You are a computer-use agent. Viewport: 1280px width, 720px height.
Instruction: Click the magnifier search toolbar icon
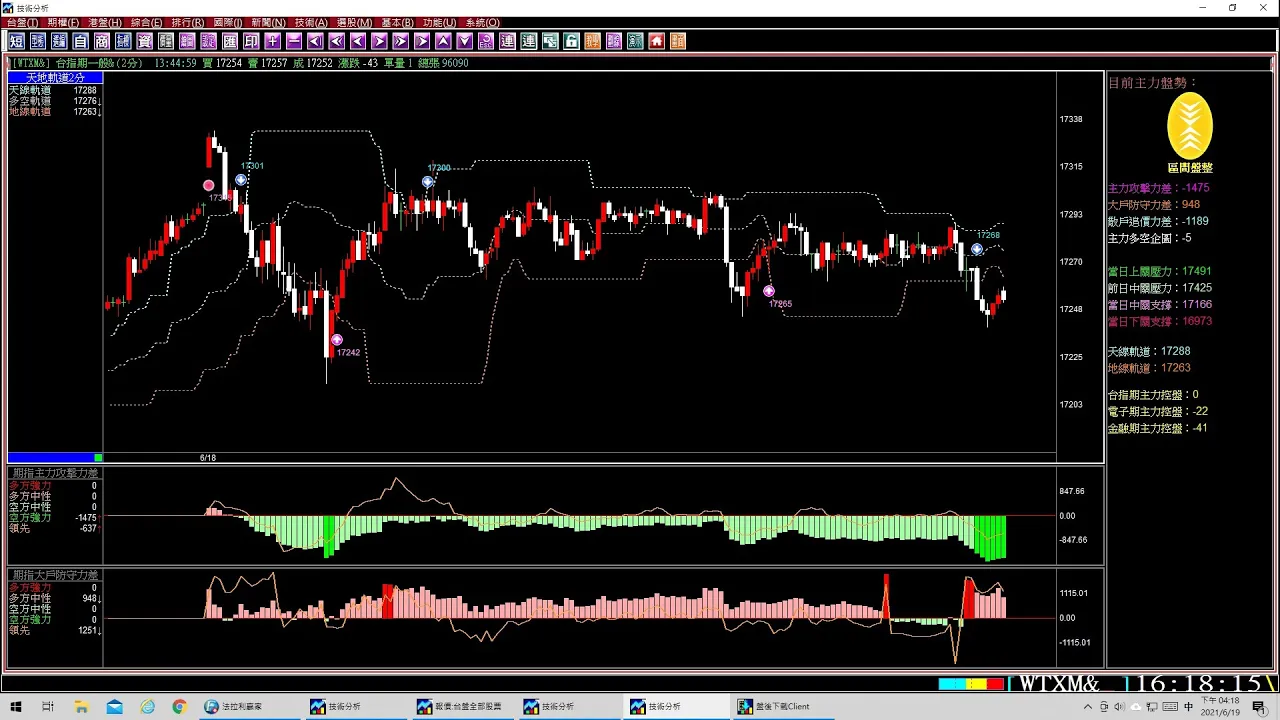click(486, 41)
